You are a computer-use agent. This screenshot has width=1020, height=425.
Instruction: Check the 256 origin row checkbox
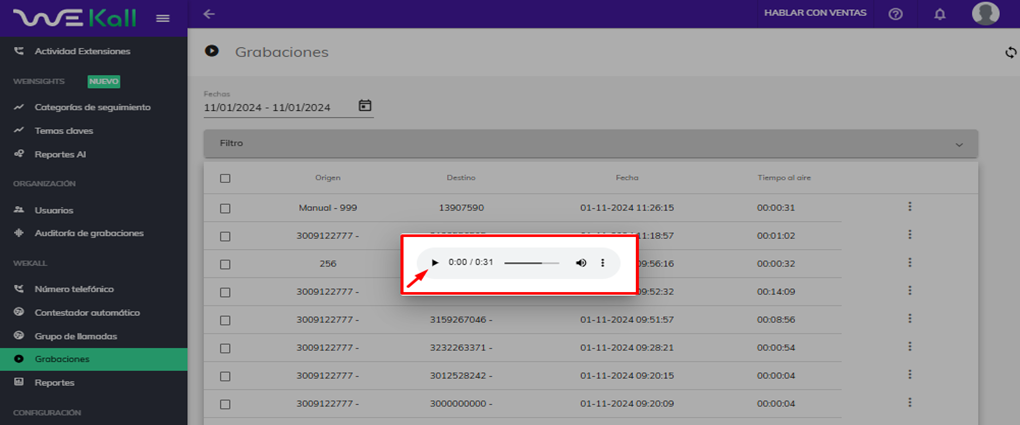(225, 264)
